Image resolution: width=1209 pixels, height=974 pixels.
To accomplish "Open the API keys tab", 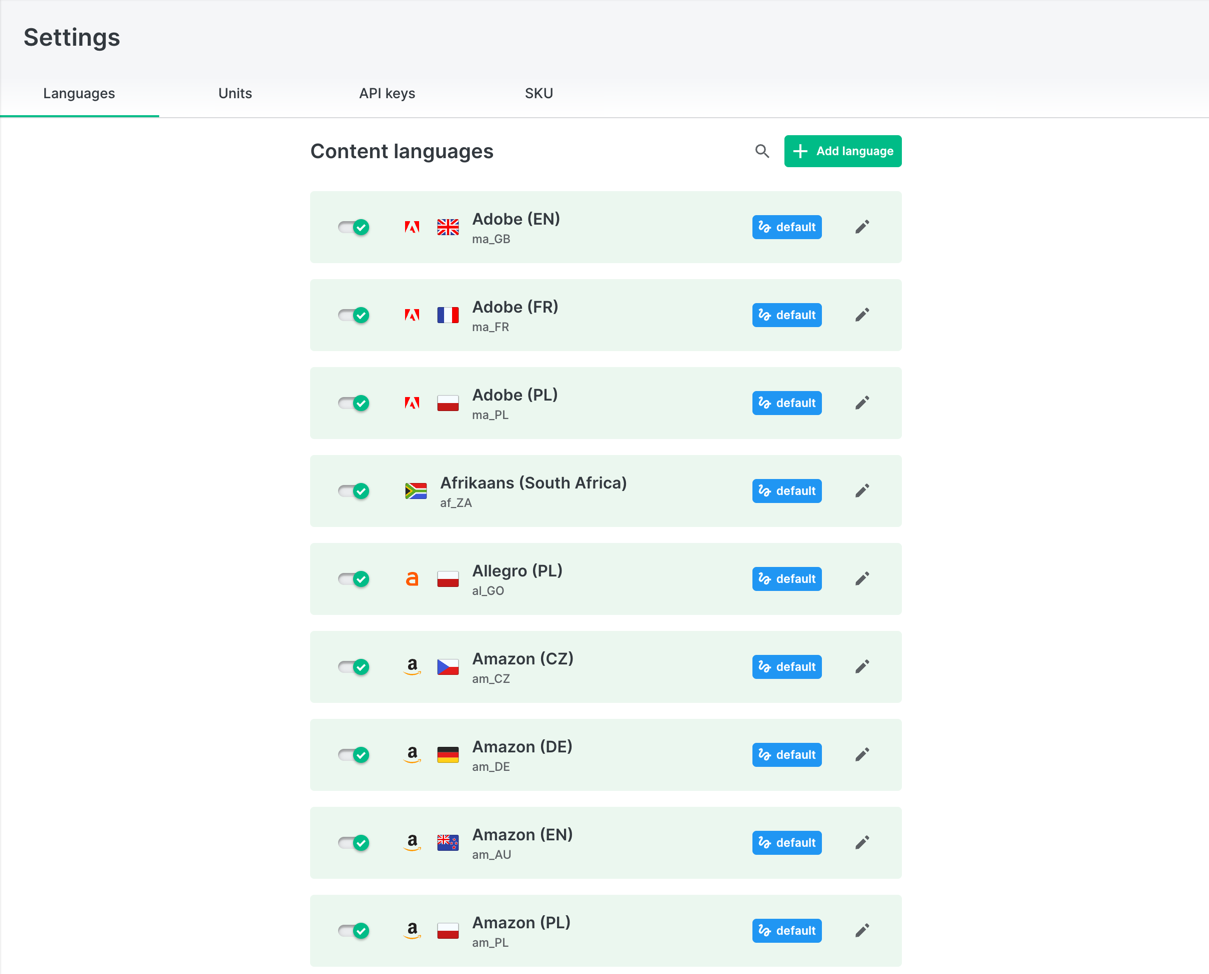I will (387, 93).
